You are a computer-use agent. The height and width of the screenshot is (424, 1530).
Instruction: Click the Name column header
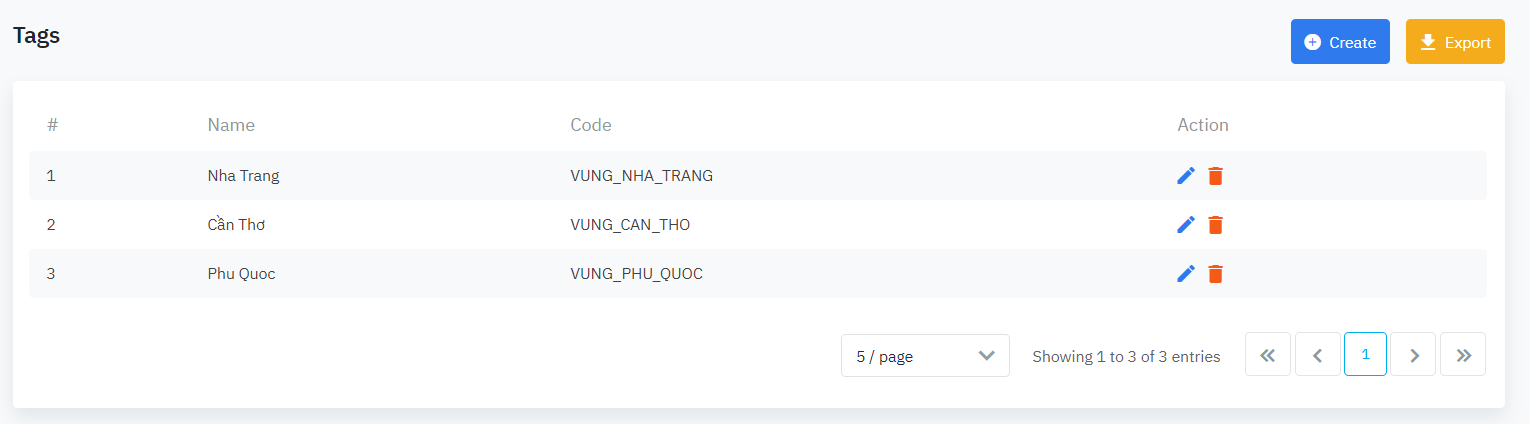point(231,125)
